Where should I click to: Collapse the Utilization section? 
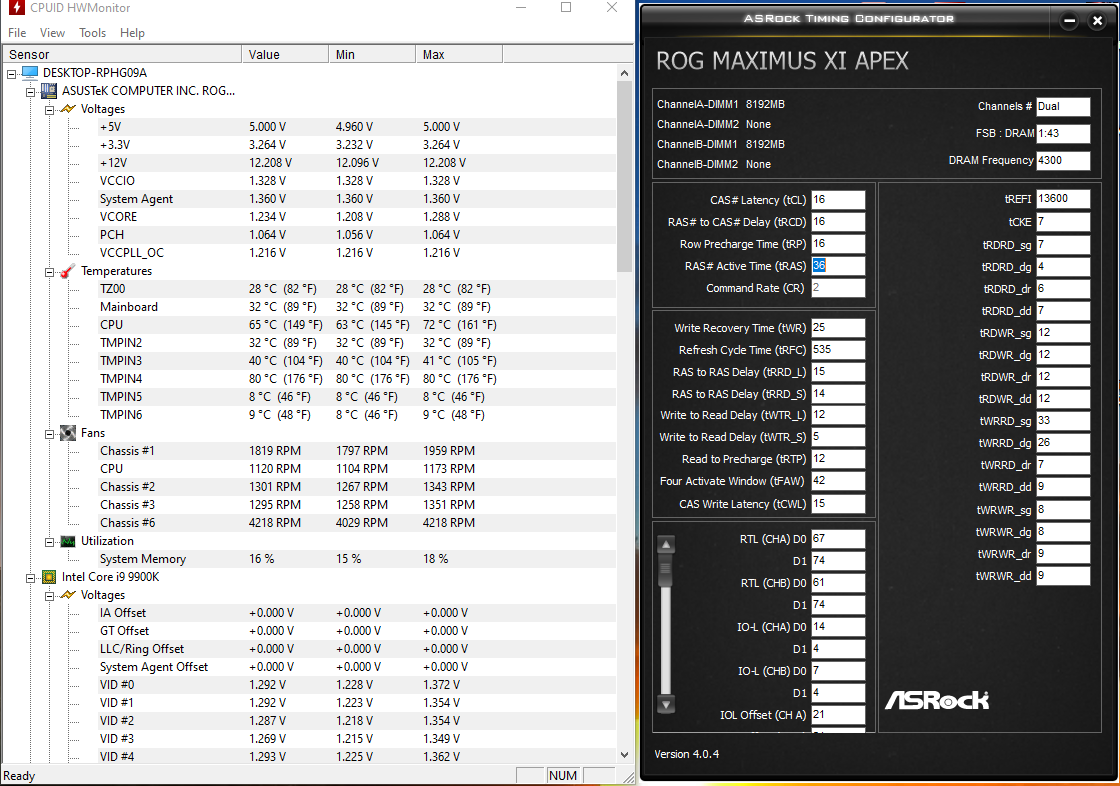click(x=49, y=542)
